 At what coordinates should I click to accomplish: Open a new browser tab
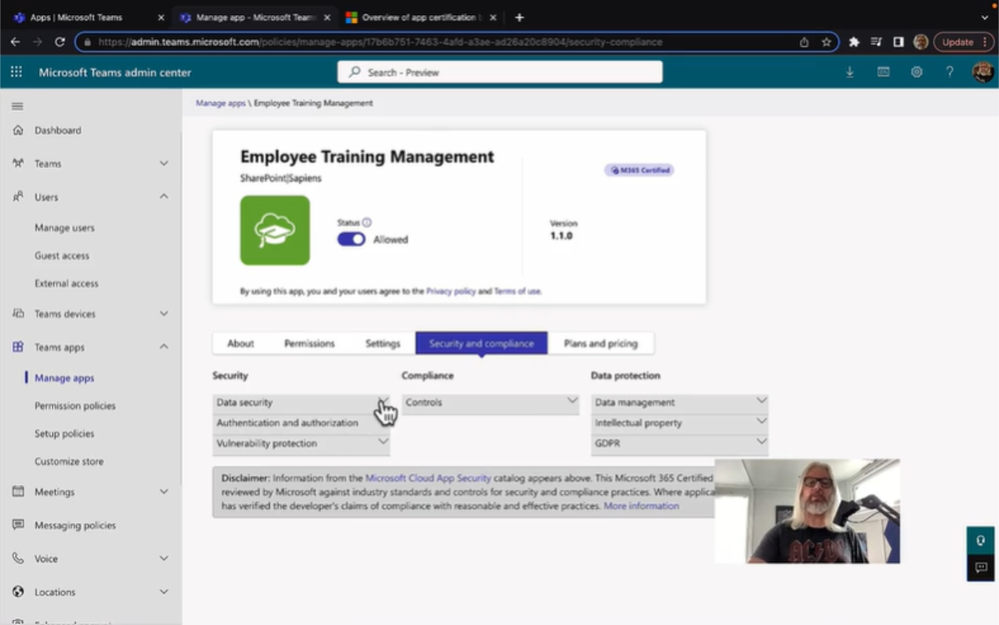(x=519, y=17)
